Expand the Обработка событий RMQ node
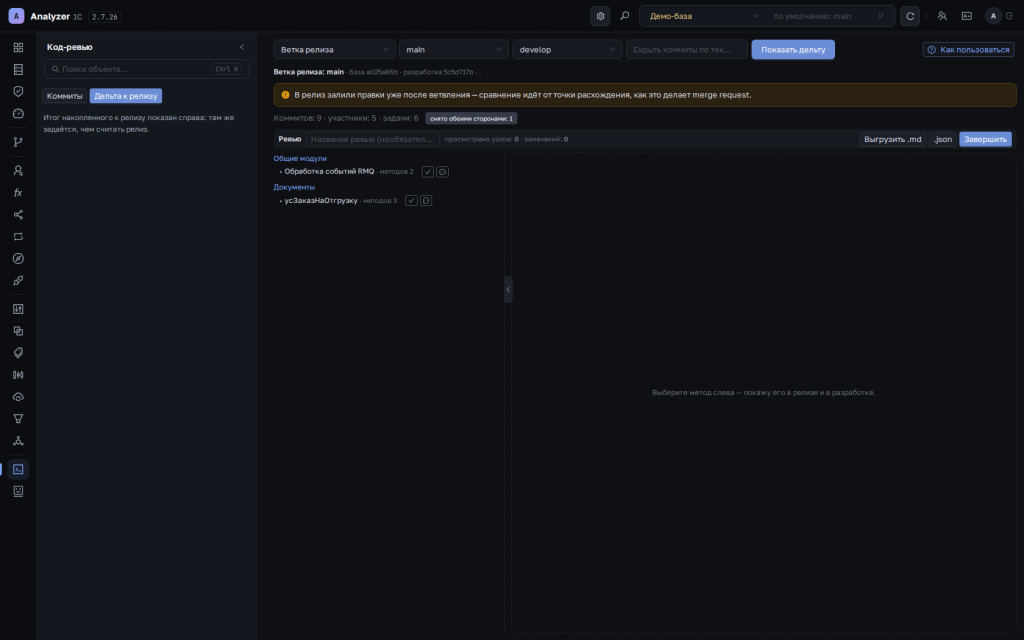The width and height of the screenshot is (1024, 640). (281, 172)
